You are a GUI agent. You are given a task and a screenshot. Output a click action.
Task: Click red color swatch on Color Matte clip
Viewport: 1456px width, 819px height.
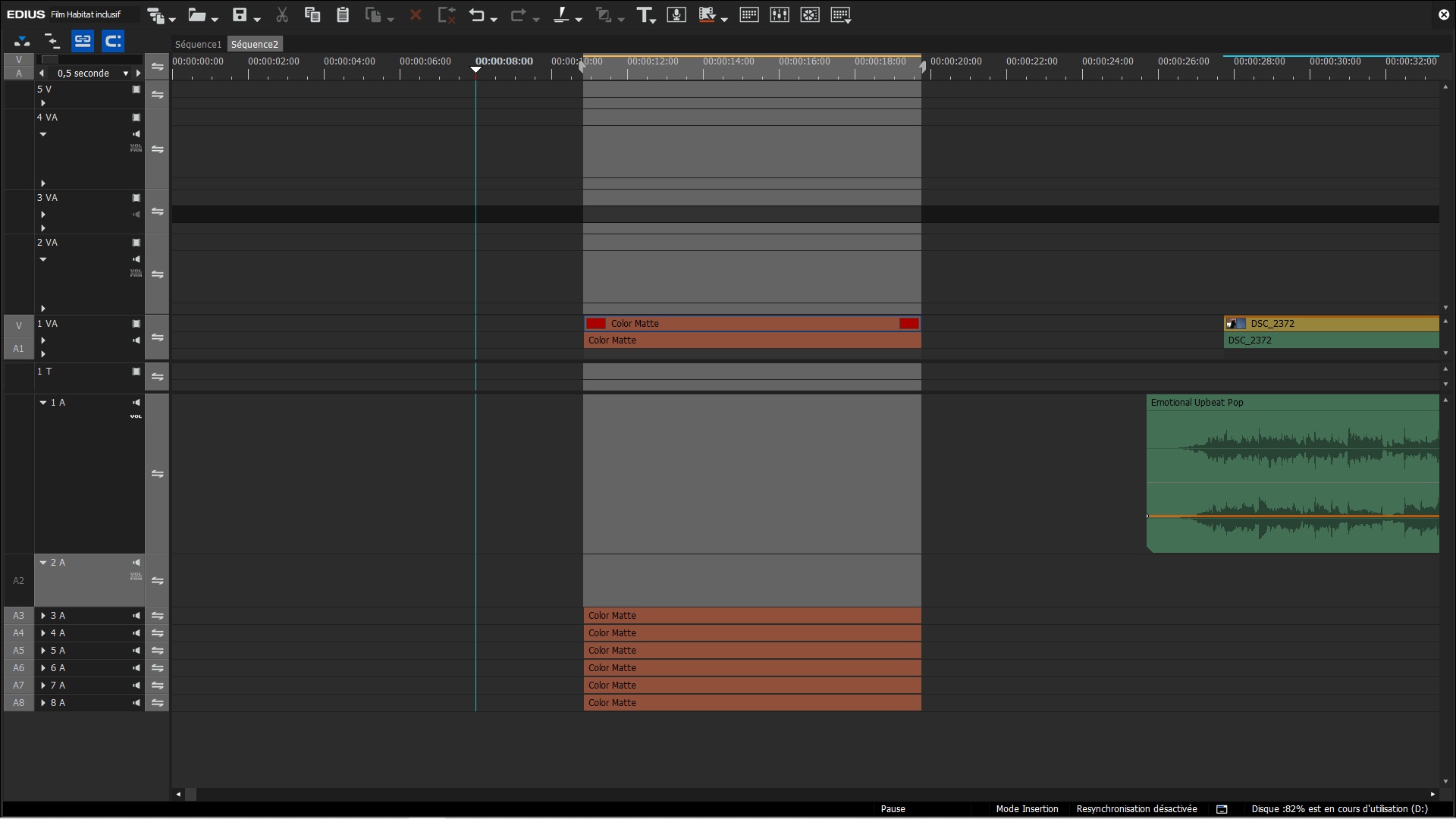pos(596,324)
